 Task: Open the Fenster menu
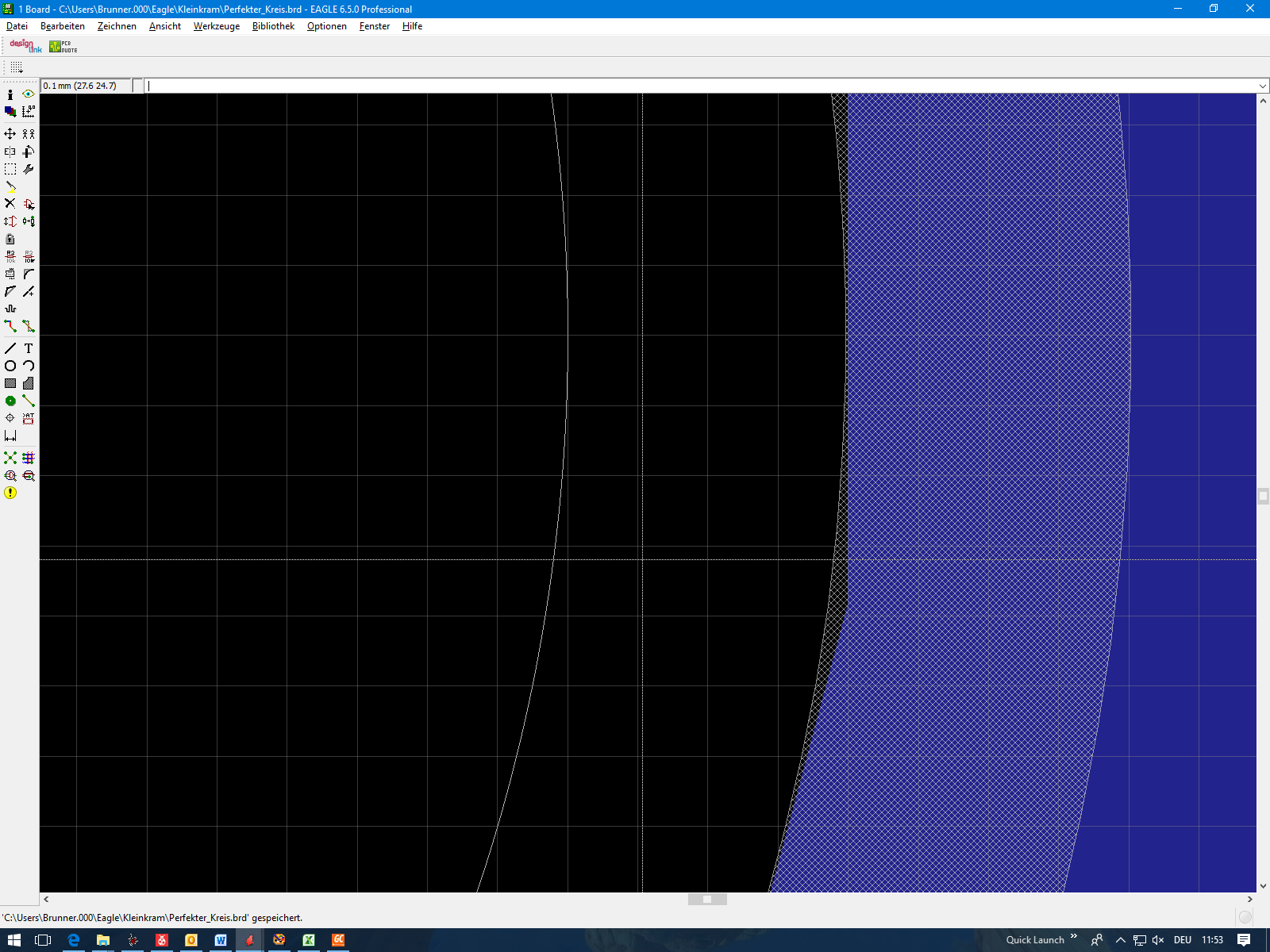(x=375, y=26)
